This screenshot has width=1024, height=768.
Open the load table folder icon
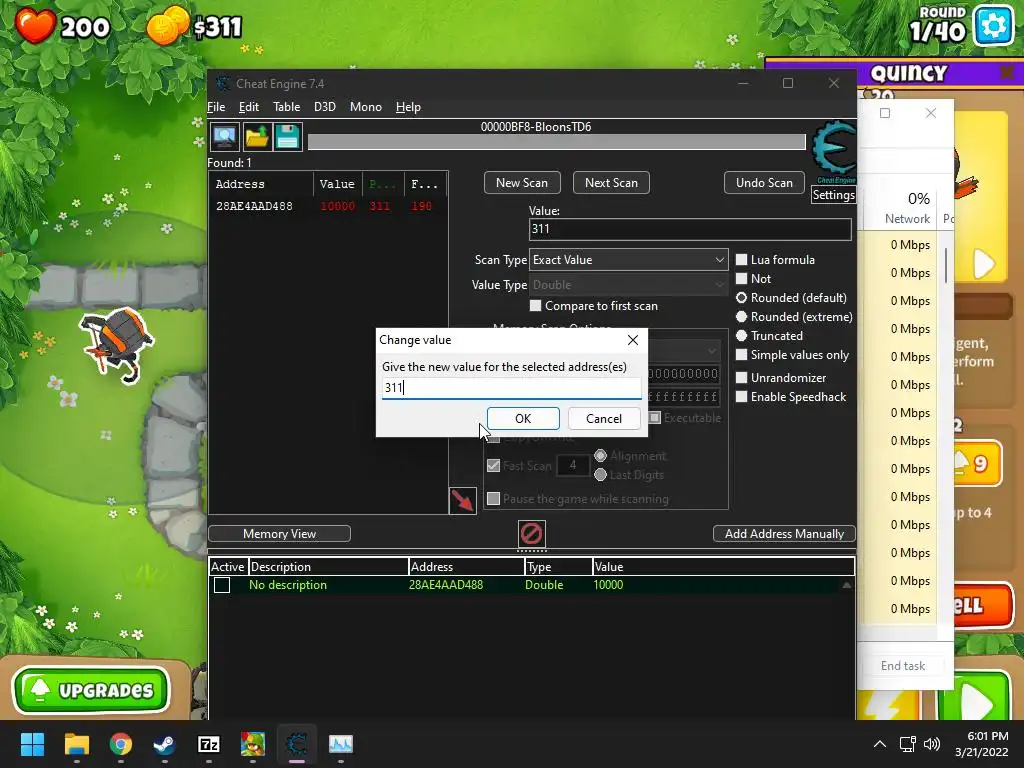257,137
